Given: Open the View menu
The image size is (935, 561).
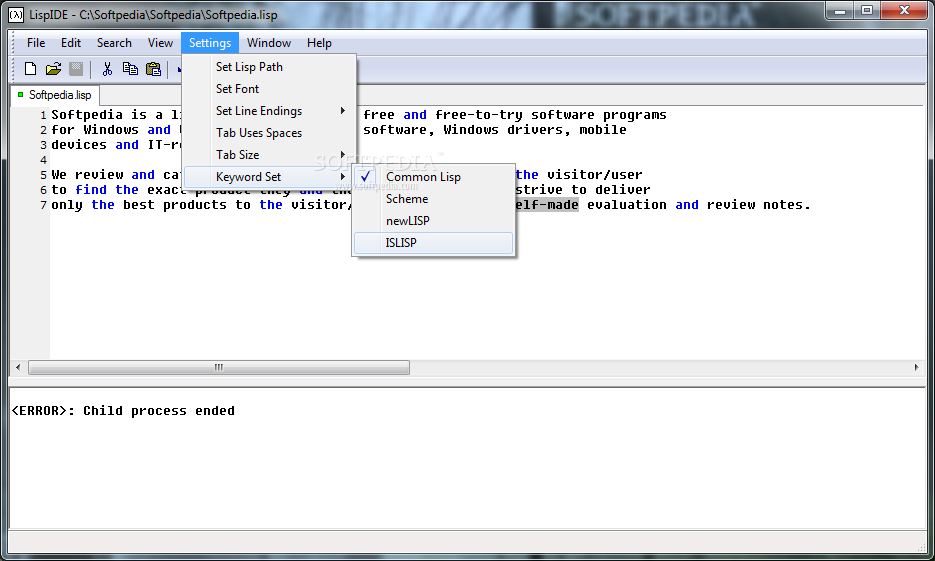Looking at the screenshot, I should click(x=160, y=43).
